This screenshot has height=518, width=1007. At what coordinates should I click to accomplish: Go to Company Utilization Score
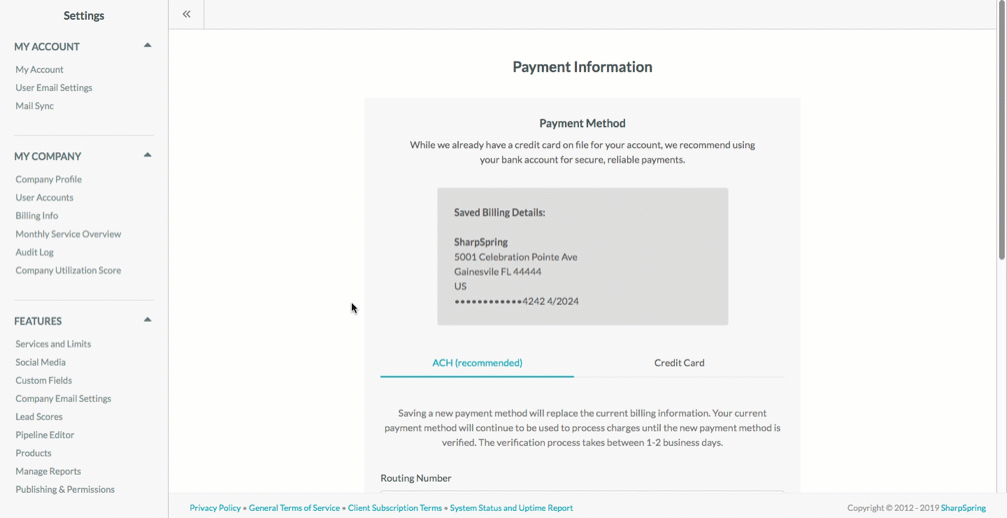(x=68, y=270)
